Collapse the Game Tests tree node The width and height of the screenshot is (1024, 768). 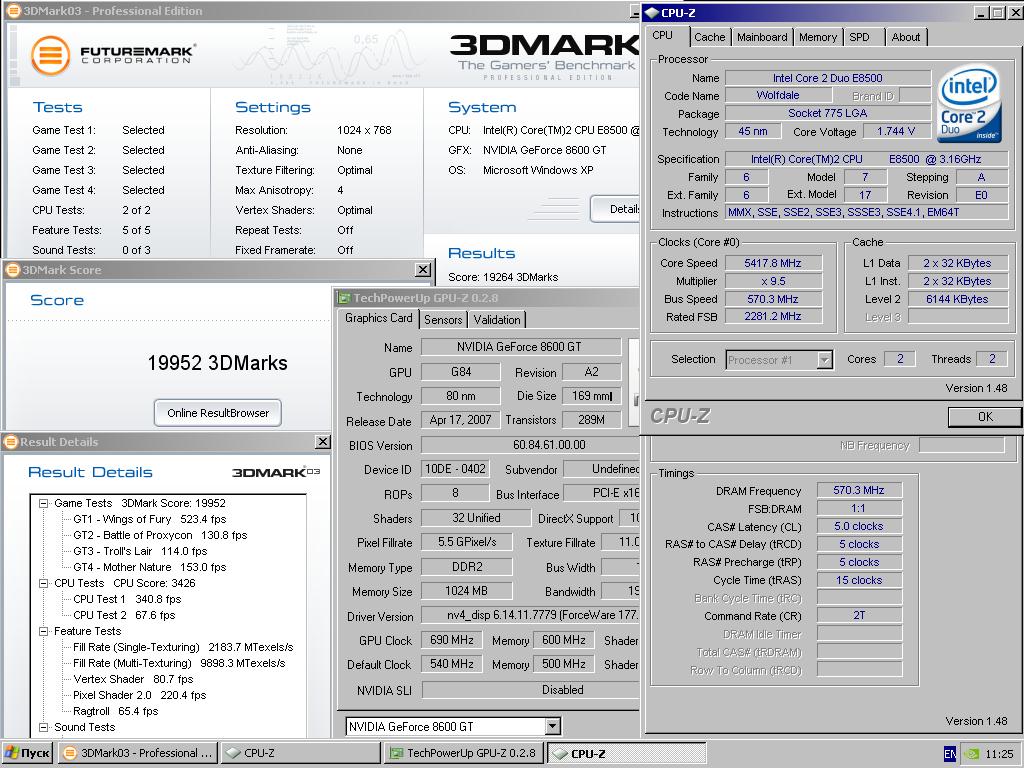click(x=43, y=504)
